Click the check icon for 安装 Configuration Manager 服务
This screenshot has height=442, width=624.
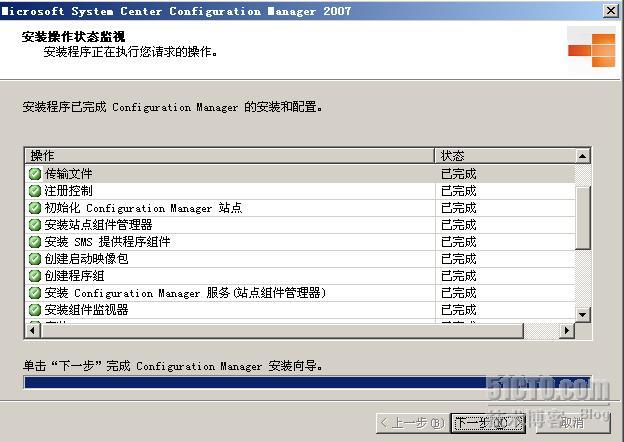pyautogui.click(x=35, y=293)
